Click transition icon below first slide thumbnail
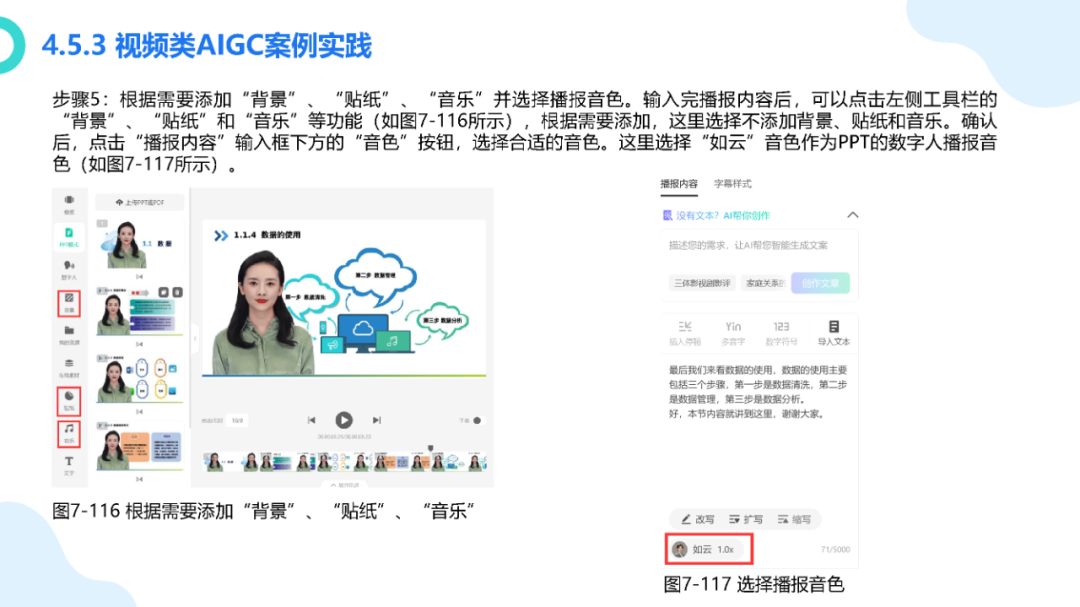This screenshot has height=607, width=1080. pos(140,276)
